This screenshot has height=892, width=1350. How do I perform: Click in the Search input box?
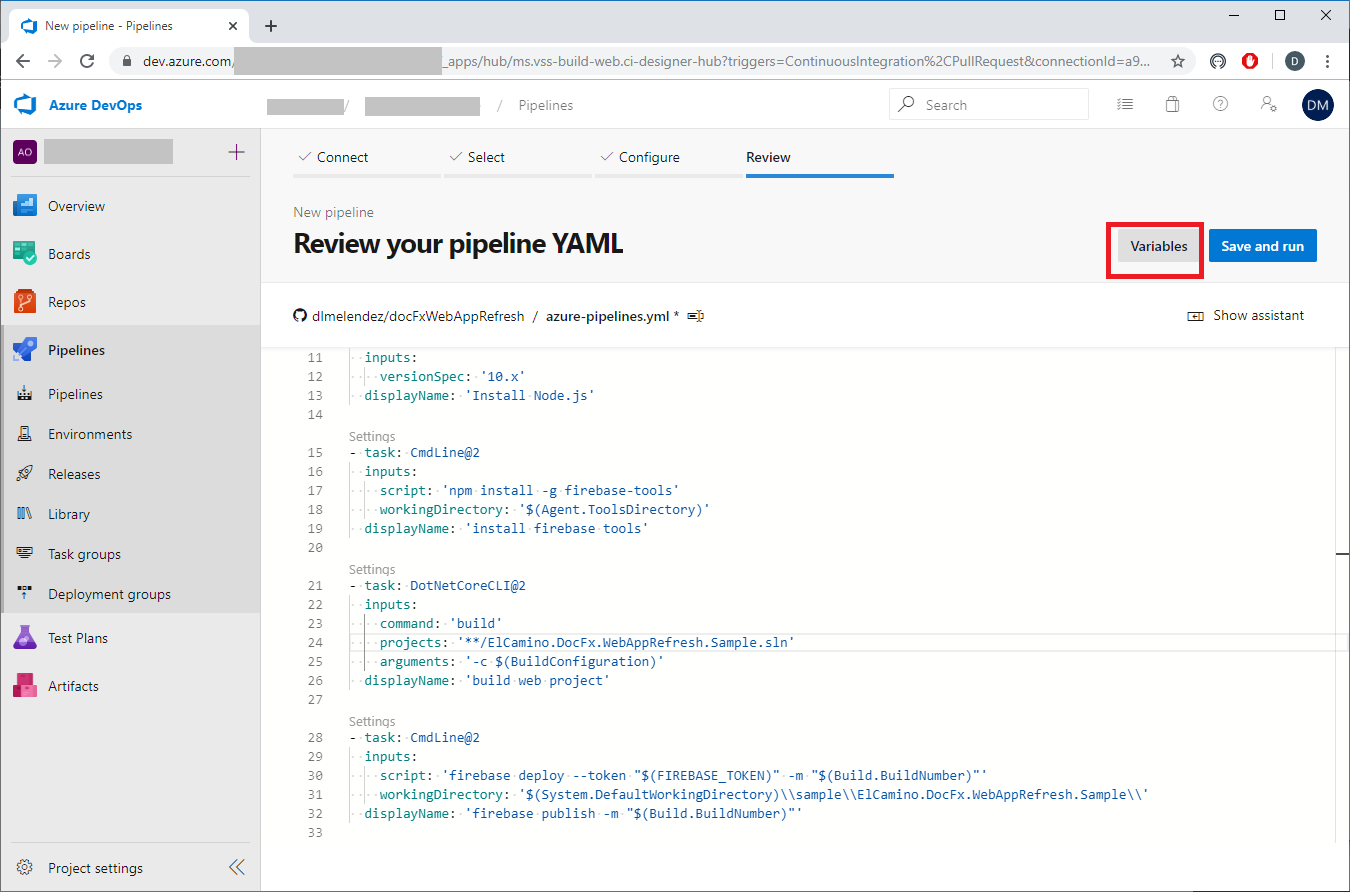click(x=1000, y=105)
